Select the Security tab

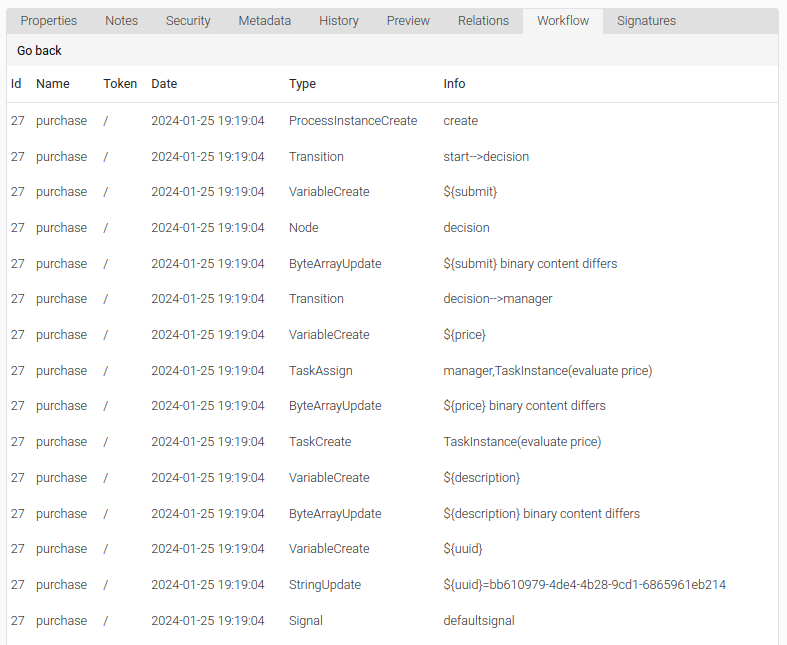click(188, 21)
